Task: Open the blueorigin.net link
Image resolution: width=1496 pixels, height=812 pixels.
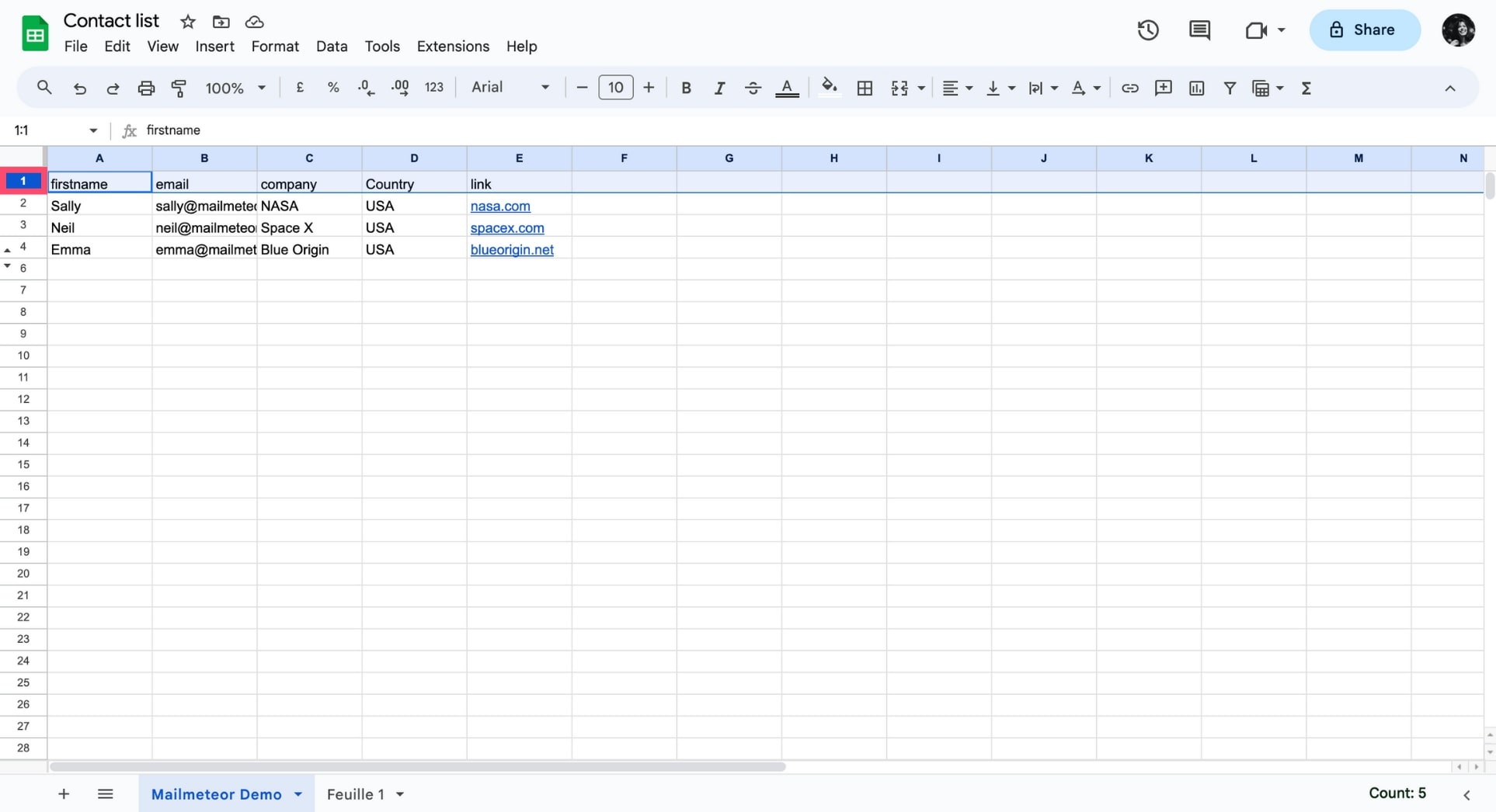Action: pos(512,250)
